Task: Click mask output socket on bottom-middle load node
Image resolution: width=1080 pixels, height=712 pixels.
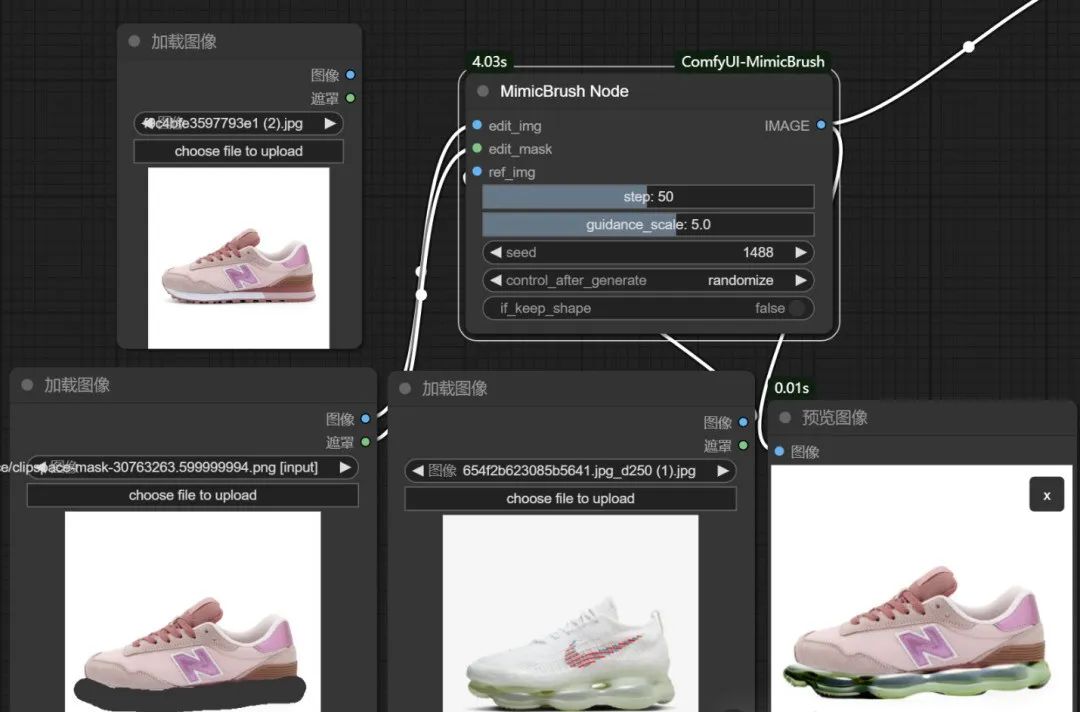Action: 743,445
